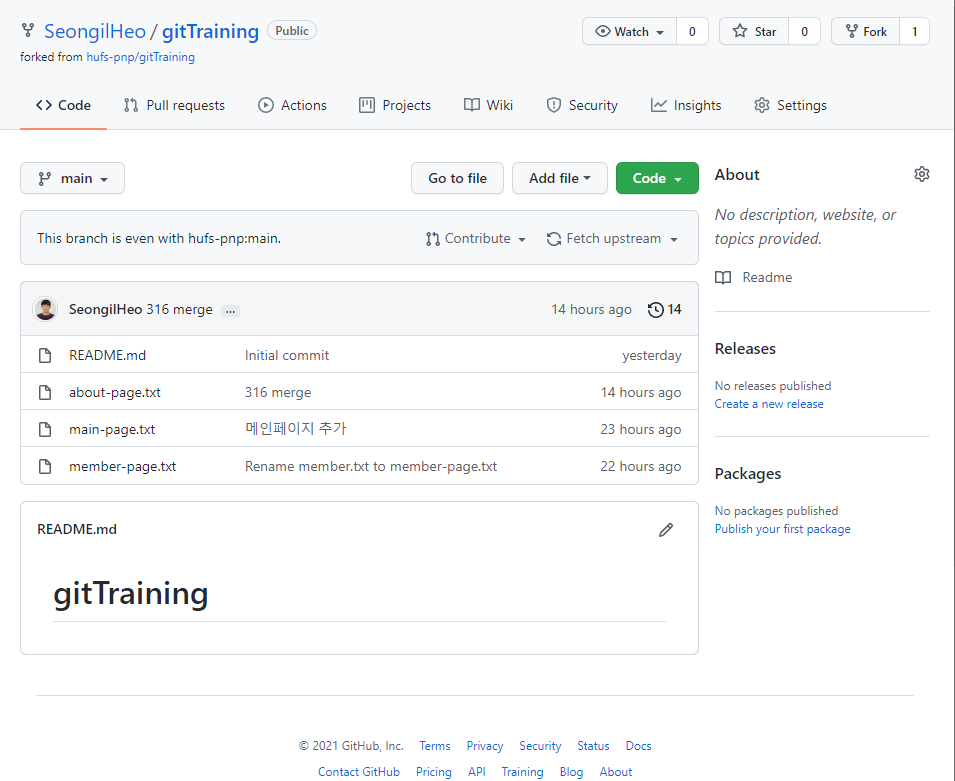Open the README.md file

tap(107, 355)
